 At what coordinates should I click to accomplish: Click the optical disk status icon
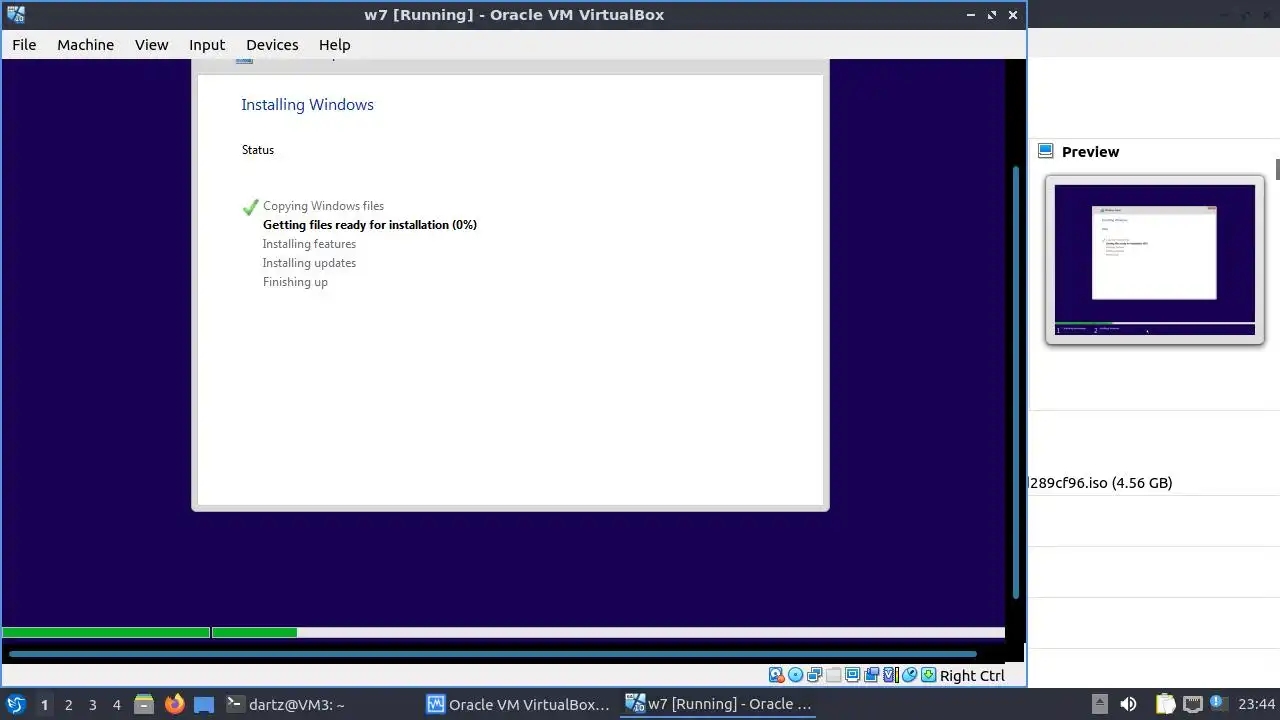click(x=795, y=675)
